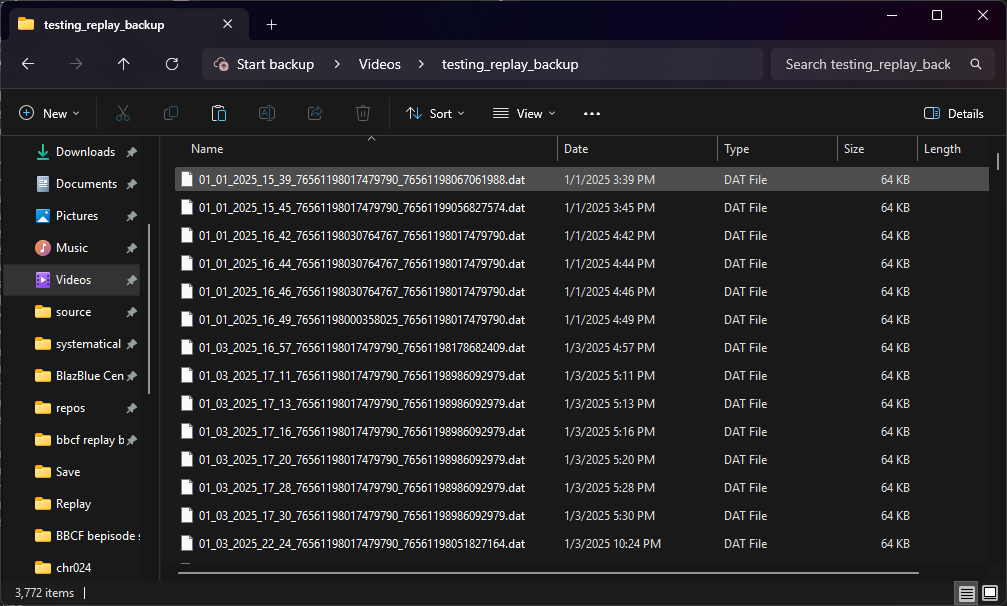Cut the selected file using toolbar scissors icon
This screenshot has width=1007, height=606.
coord(122,113)
